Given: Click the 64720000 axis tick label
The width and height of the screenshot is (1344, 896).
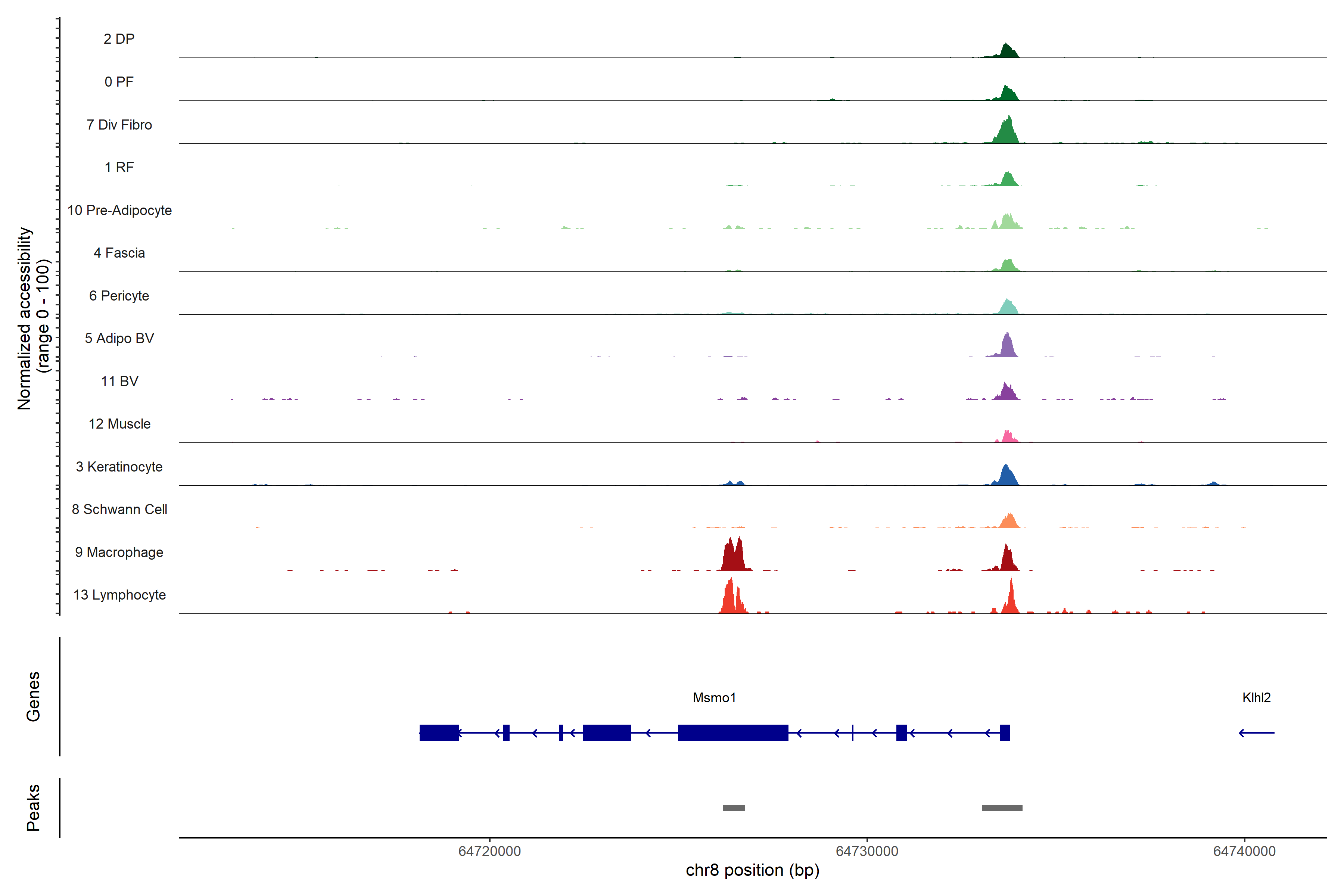Looking at the screenshot, I should click(x=490, y=851).
